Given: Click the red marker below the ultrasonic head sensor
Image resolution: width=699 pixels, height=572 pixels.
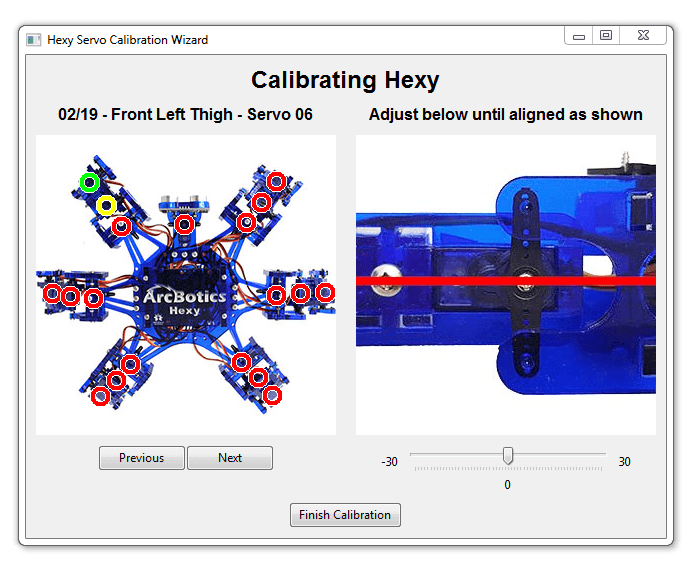Looking at the screenshot, I should (184, 224).
